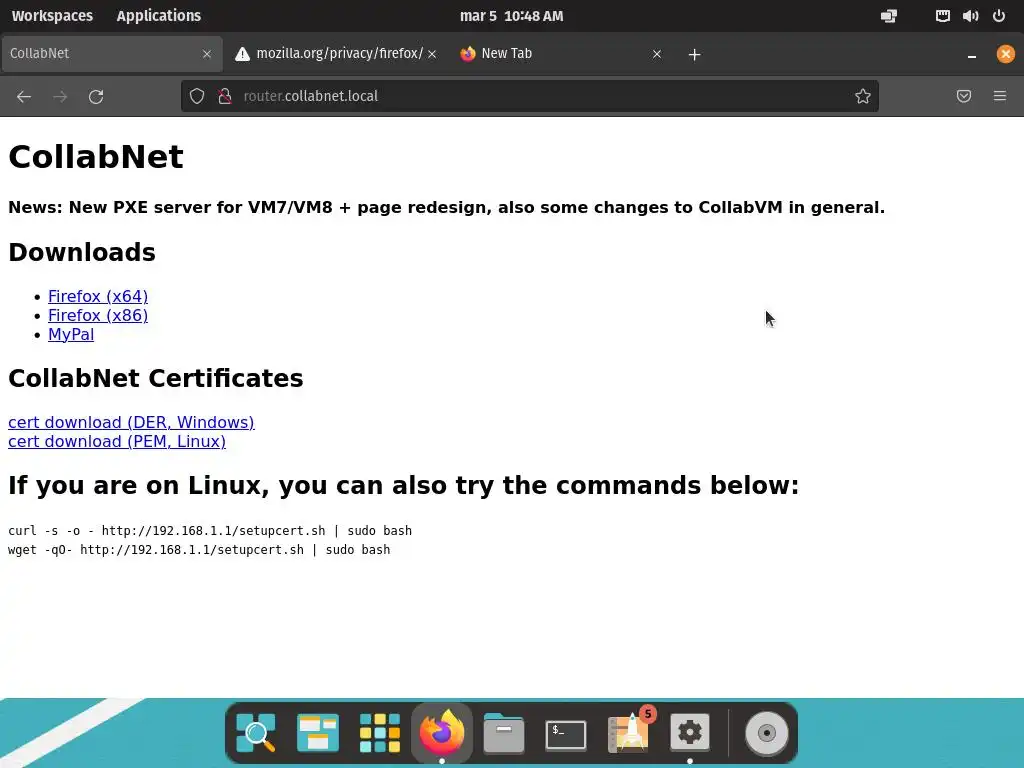Click the insecure connection padlock icon
This screenshot has width=1024, height=768.
tap(225, 96)
